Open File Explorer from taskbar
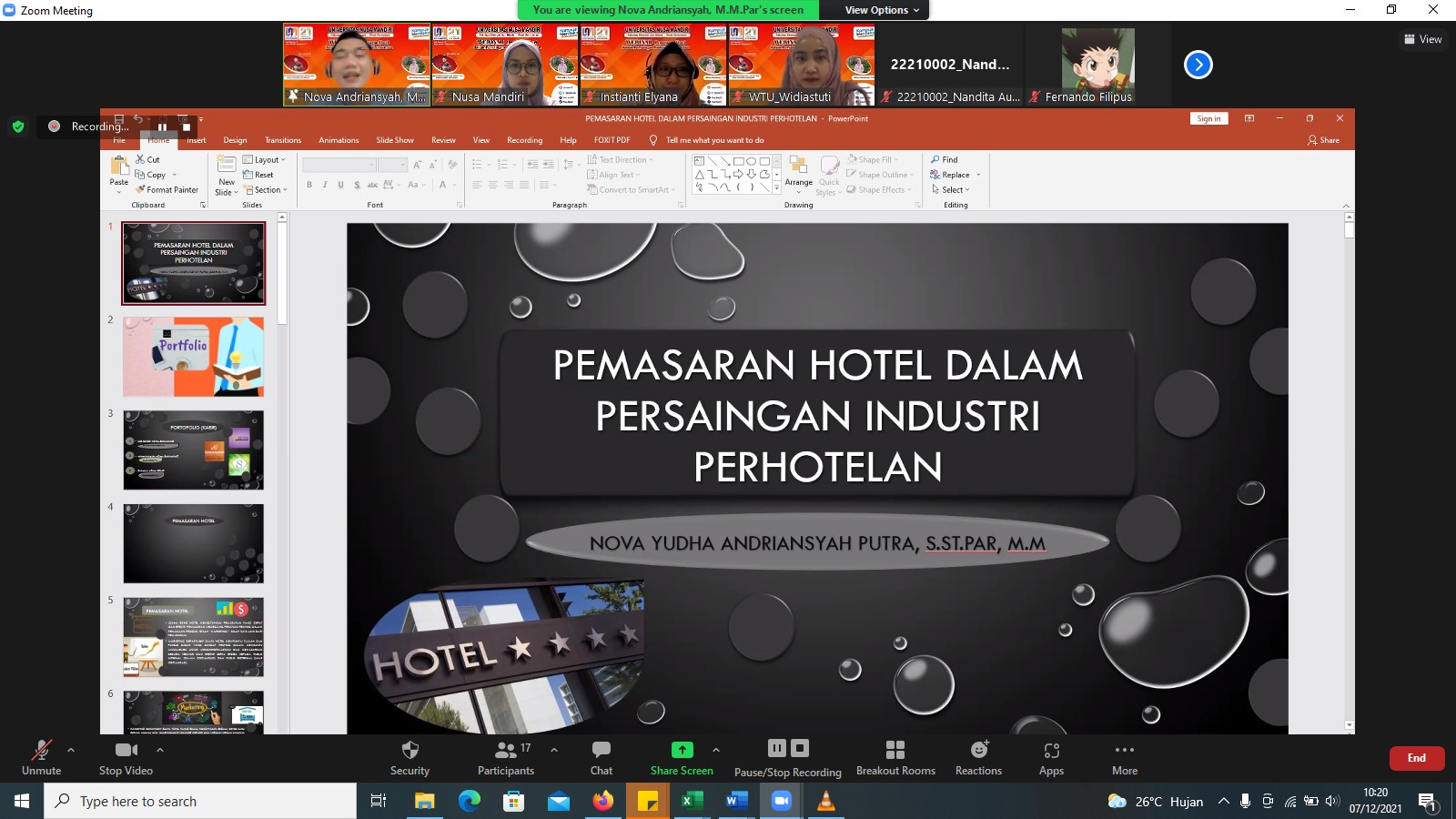1456x819 pixels. (425, 801)
